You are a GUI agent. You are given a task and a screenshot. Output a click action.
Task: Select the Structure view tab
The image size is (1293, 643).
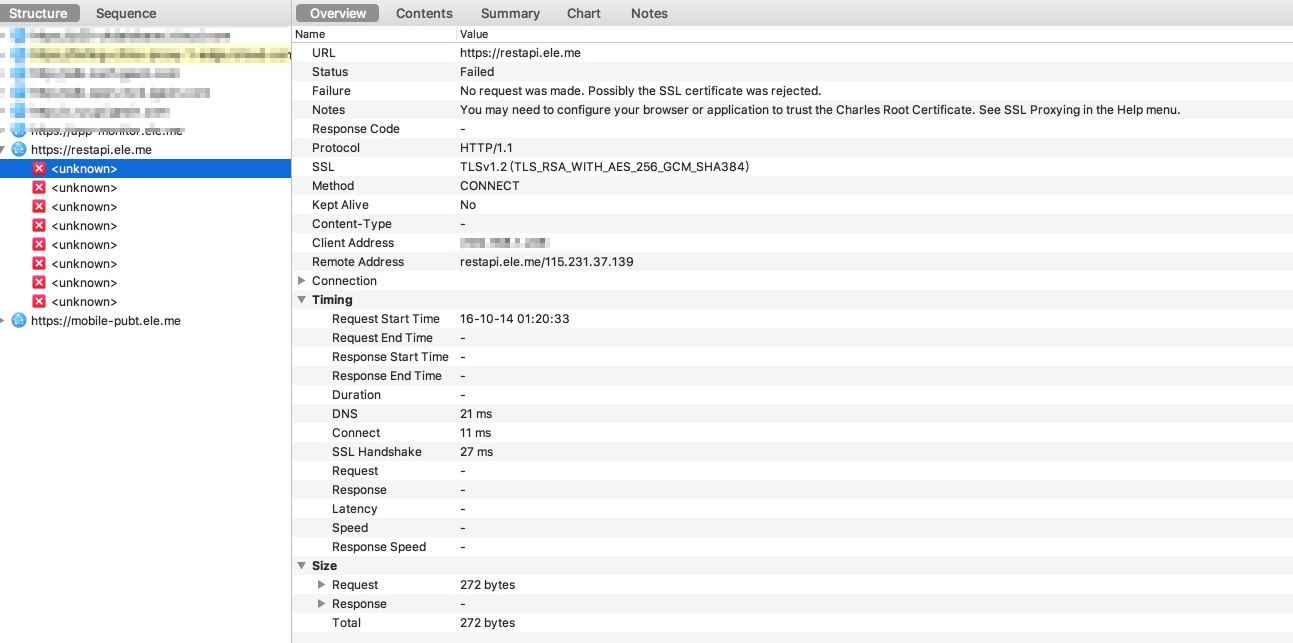click(x=39, y=13)
